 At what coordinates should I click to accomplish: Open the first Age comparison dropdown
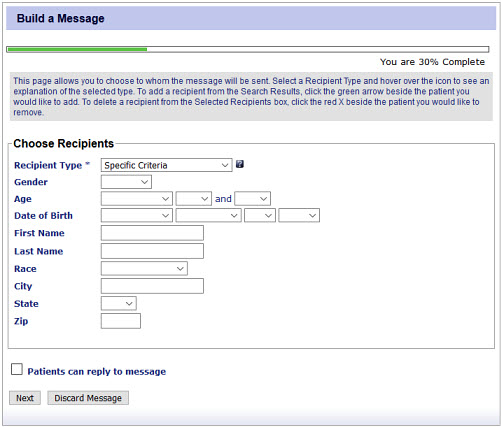pos(137,199)
